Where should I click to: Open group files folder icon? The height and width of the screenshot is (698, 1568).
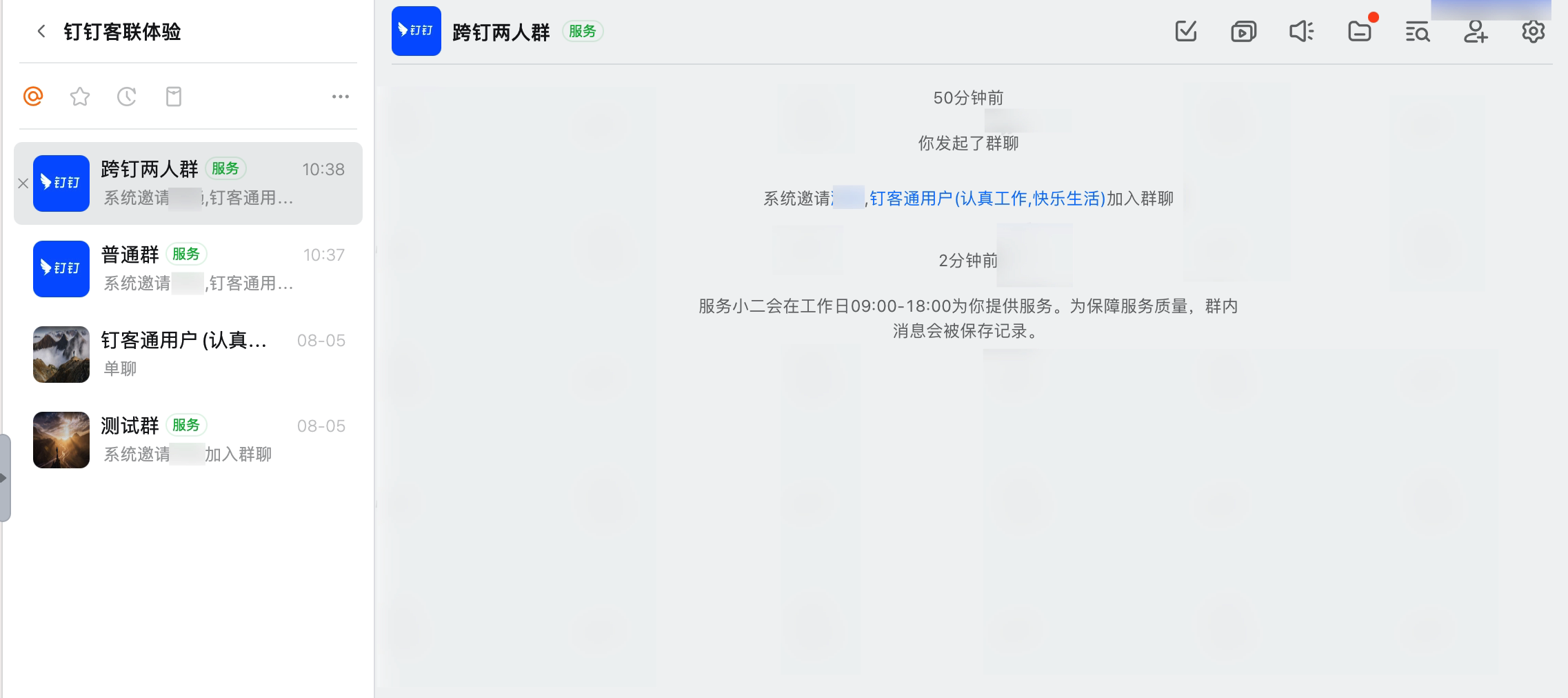tap(1360, 31)
